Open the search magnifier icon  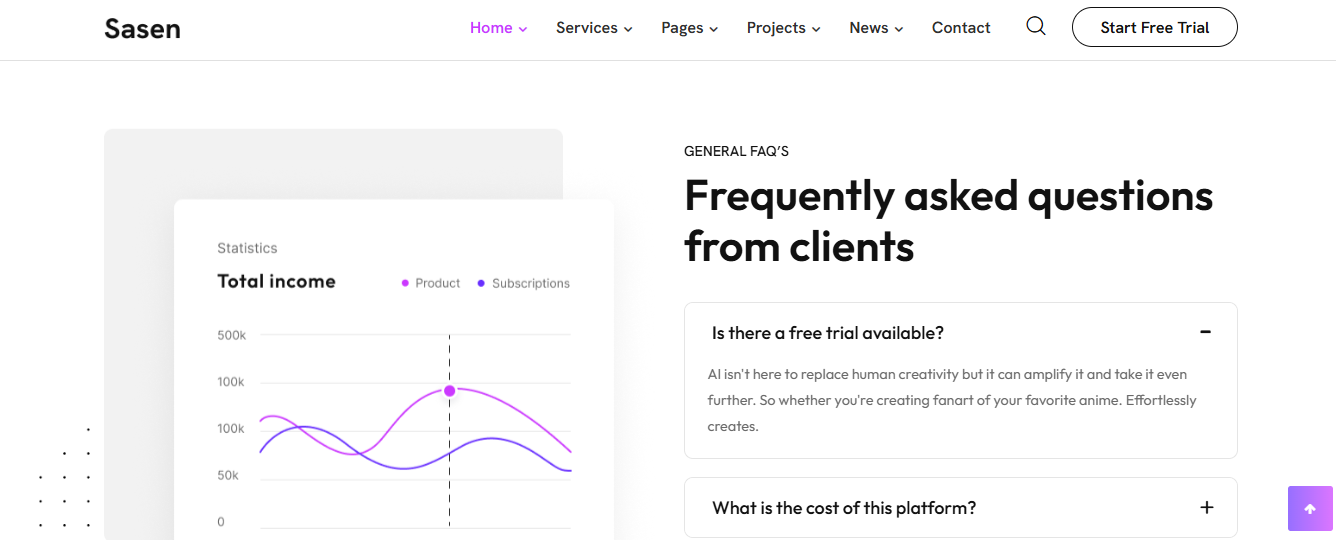point(1036,27)
